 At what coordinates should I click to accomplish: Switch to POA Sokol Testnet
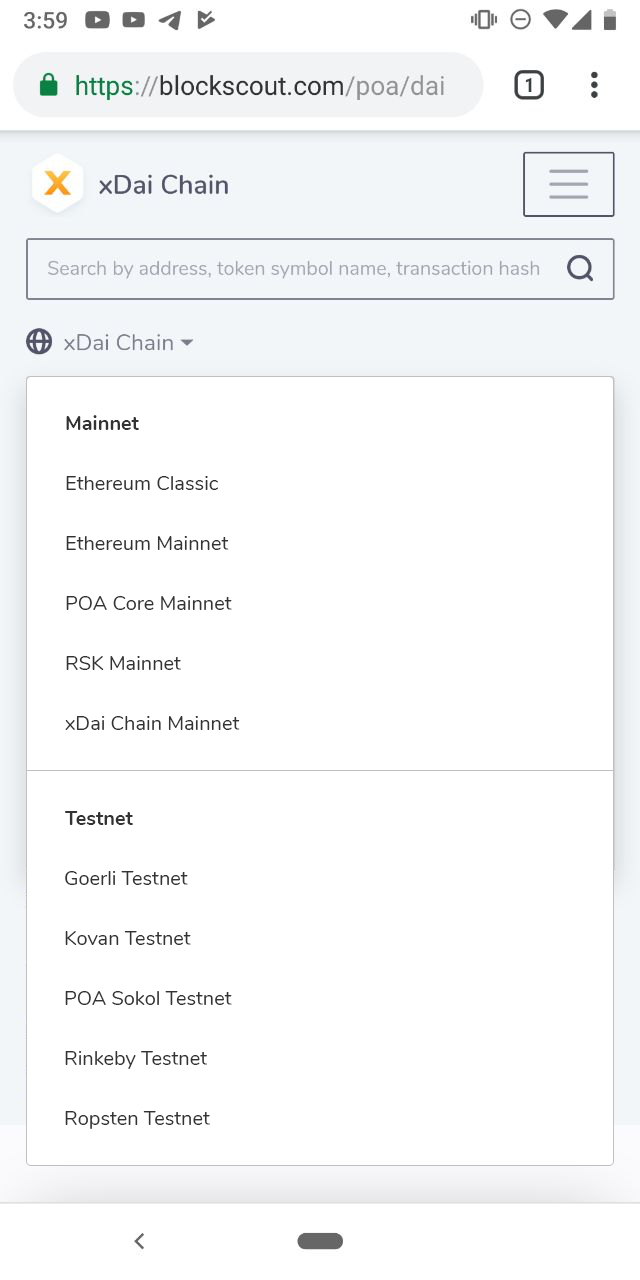click(x=148, y=998)
